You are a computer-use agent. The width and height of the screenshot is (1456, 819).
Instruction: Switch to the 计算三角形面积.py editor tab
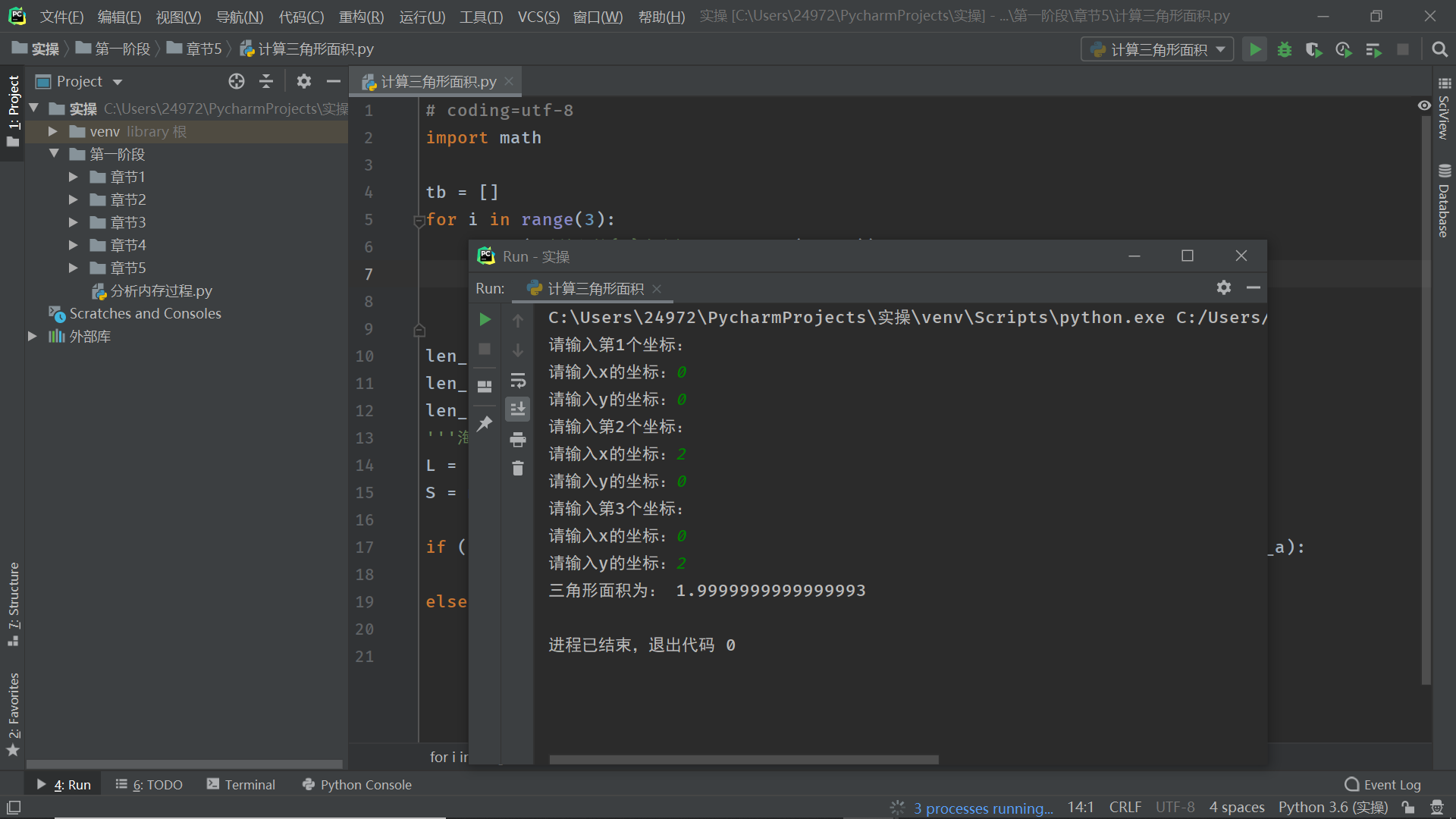pos(437,81)
